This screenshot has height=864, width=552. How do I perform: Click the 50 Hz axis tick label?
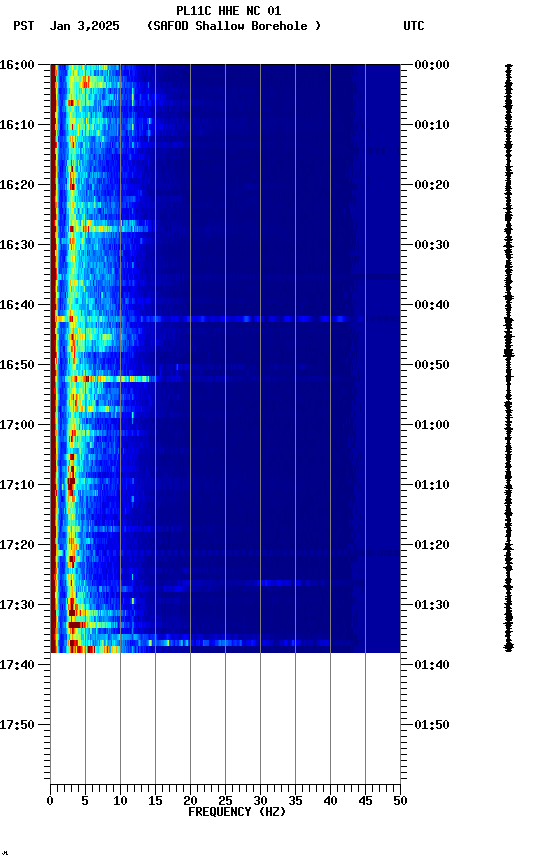click(x=400, y=801)
